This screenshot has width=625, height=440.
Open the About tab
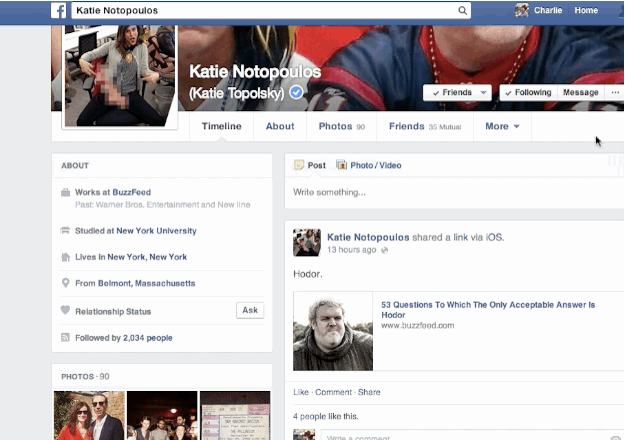(x=280, y=126)
